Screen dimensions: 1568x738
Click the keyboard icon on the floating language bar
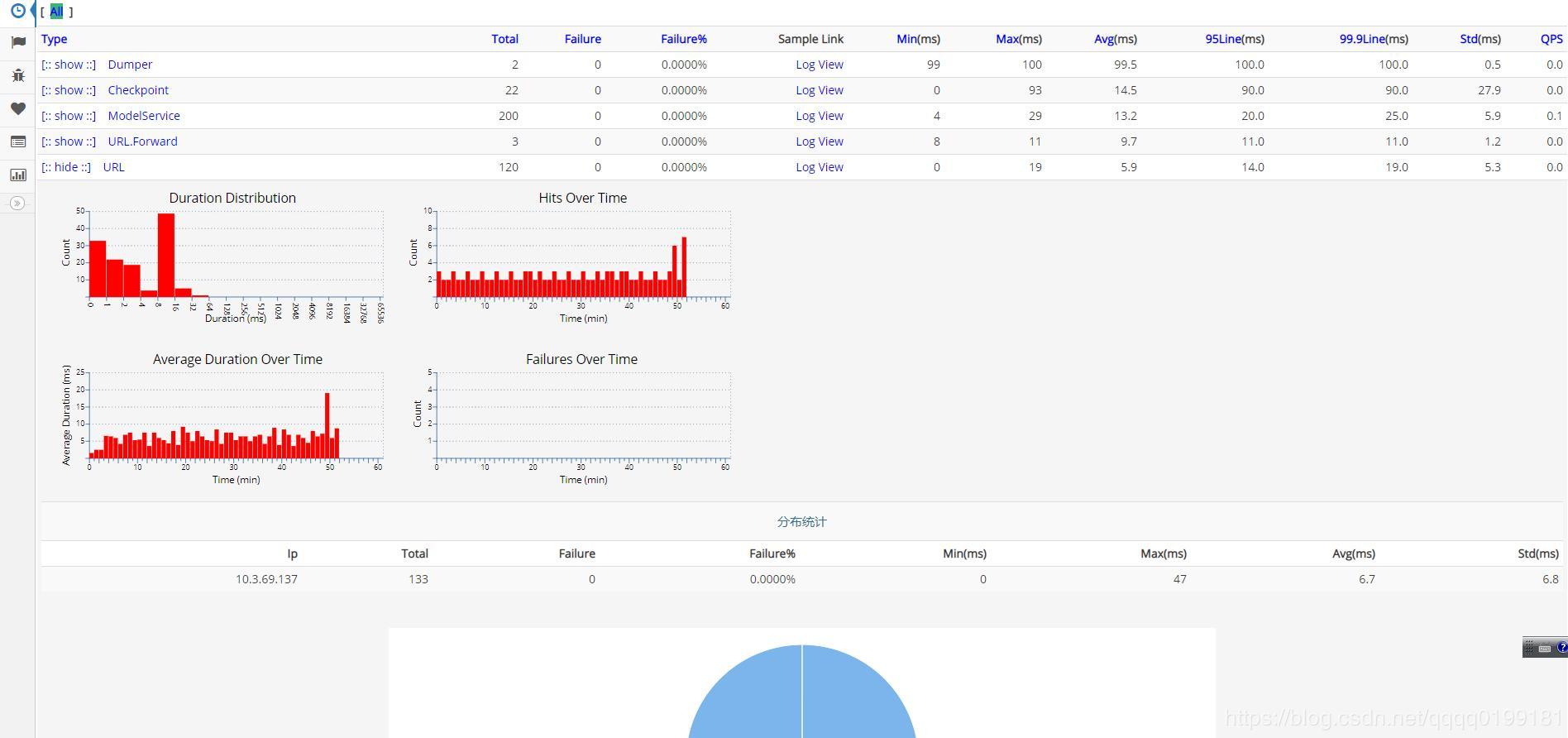pos(1544,648)
